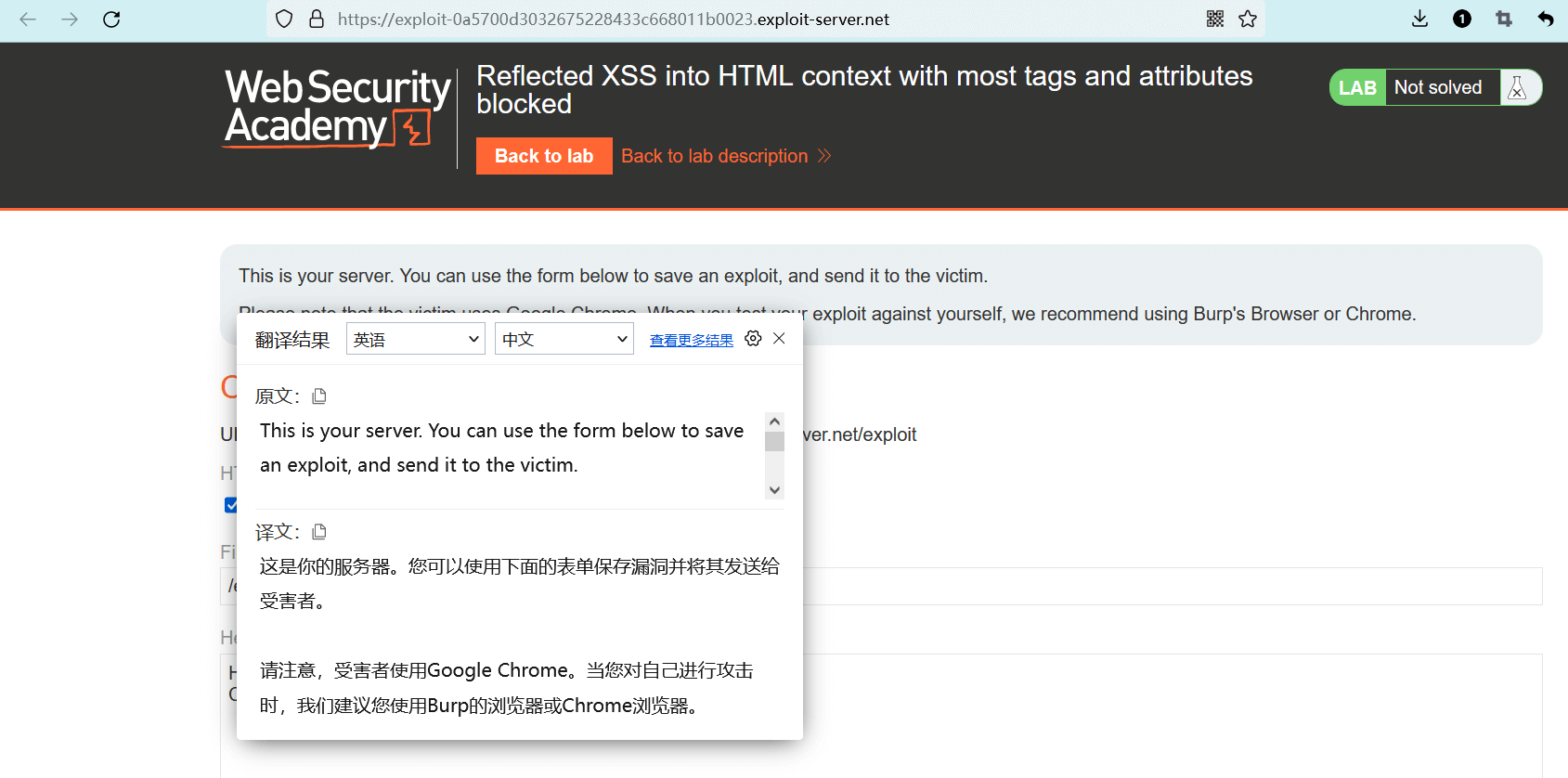Image resolution: width=1568 pixels, height=778 pixels.
Task: Open the QR code icon in address bar
Action: (x=1215, y=19)
